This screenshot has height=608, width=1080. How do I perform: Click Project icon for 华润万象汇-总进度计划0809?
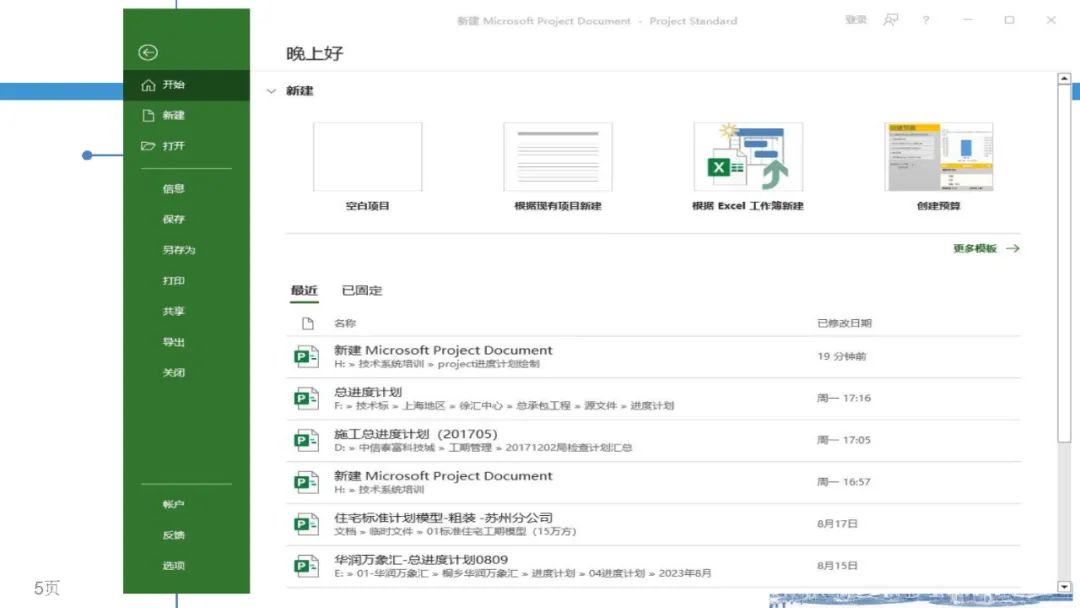click(306, 567)
